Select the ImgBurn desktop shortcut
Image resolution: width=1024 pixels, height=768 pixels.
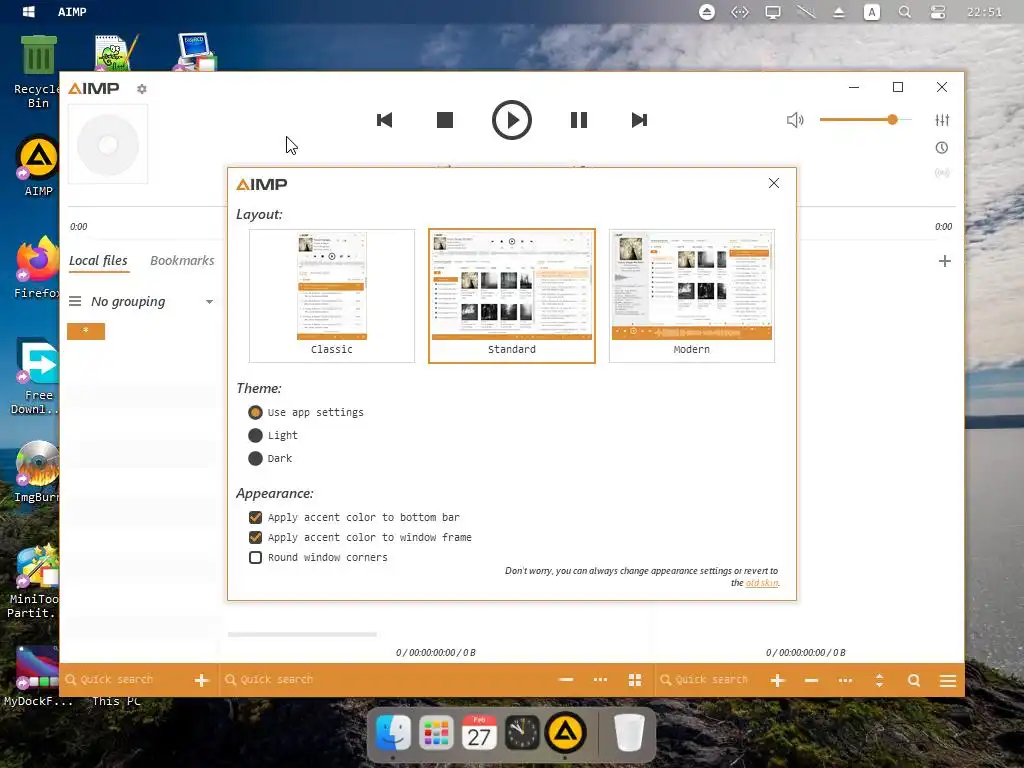coord(37,472)
